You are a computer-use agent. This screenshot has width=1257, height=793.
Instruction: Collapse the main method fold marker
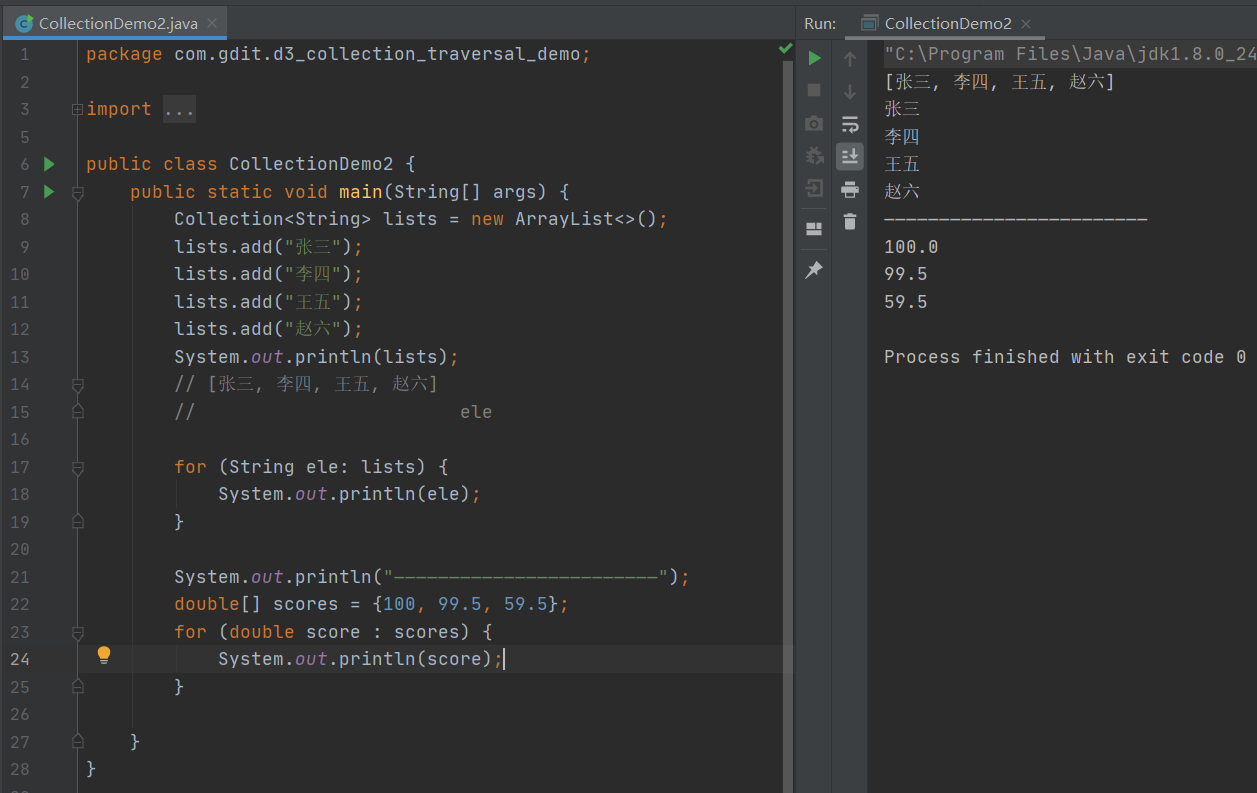click(x=78, y=192)
